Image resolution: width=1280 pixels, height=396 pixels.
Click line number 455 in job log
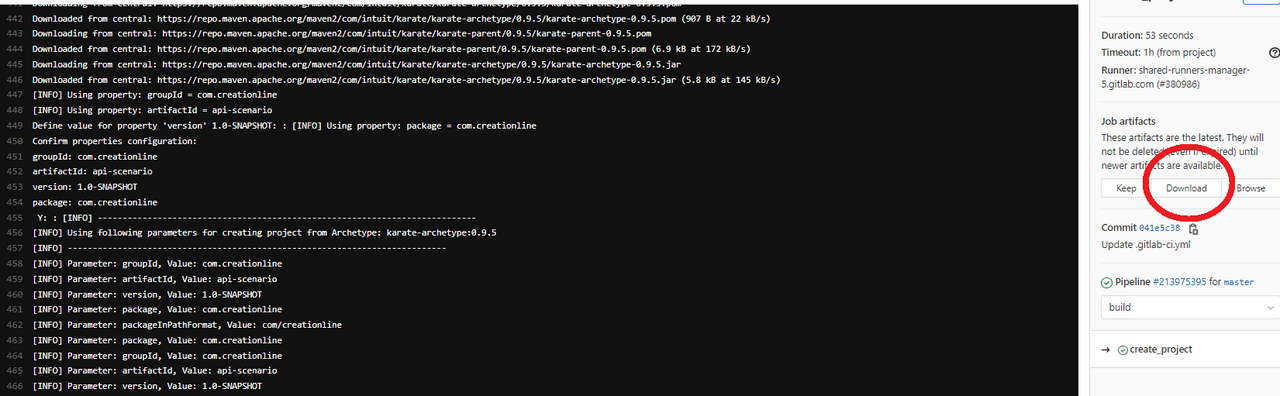[x=14, y=217]
